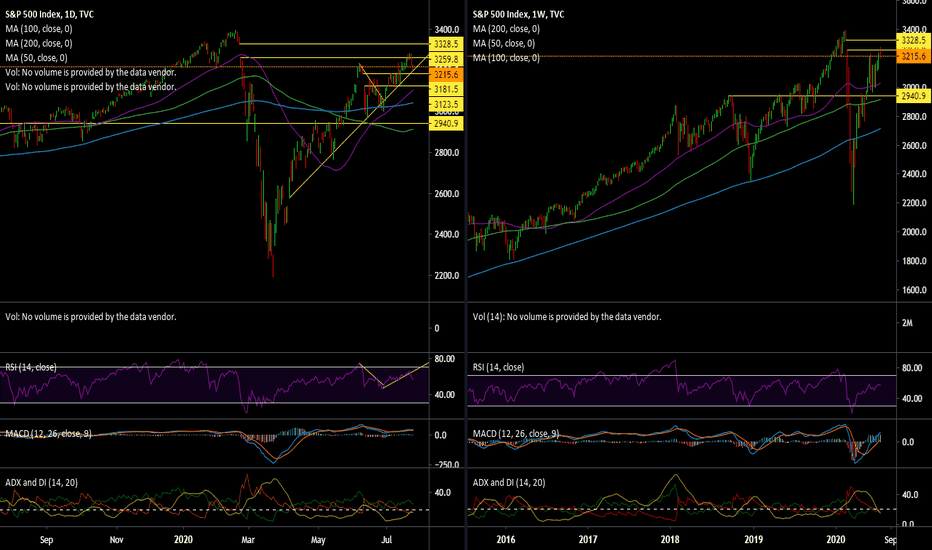Click -250.0 on the daily MACD scale

tap(445, 465)
